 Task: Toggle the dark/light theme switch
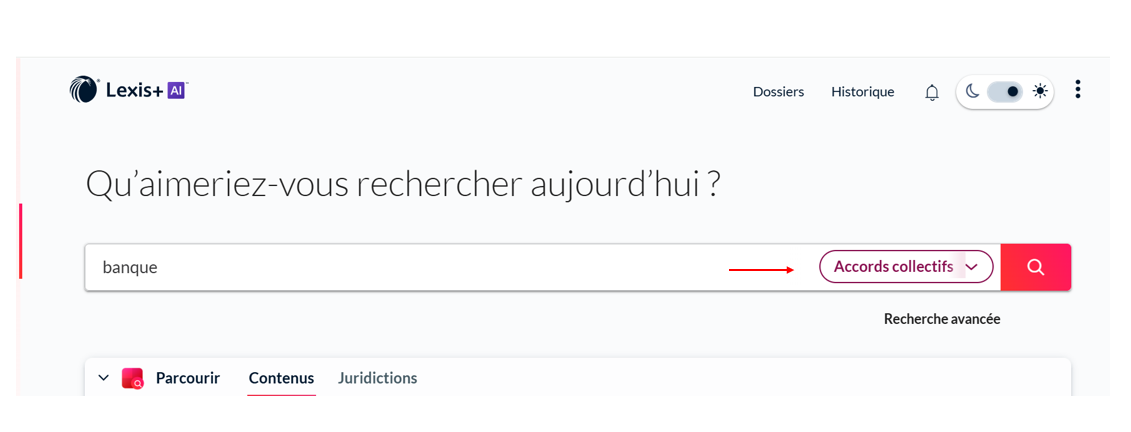click(1005, 92)
